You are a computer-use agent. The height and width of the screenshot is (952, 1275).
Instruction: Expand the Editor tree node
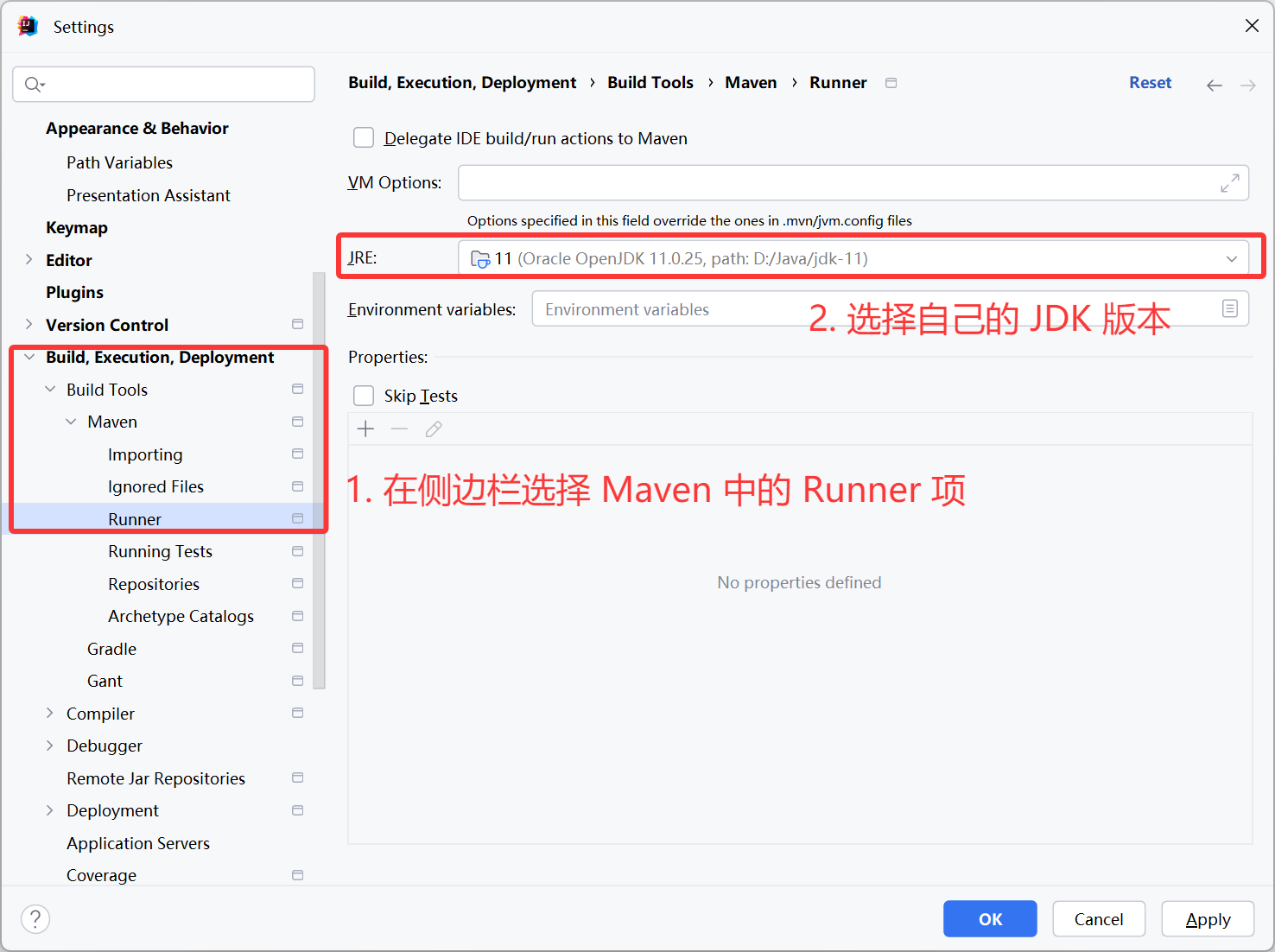[29, 260]
